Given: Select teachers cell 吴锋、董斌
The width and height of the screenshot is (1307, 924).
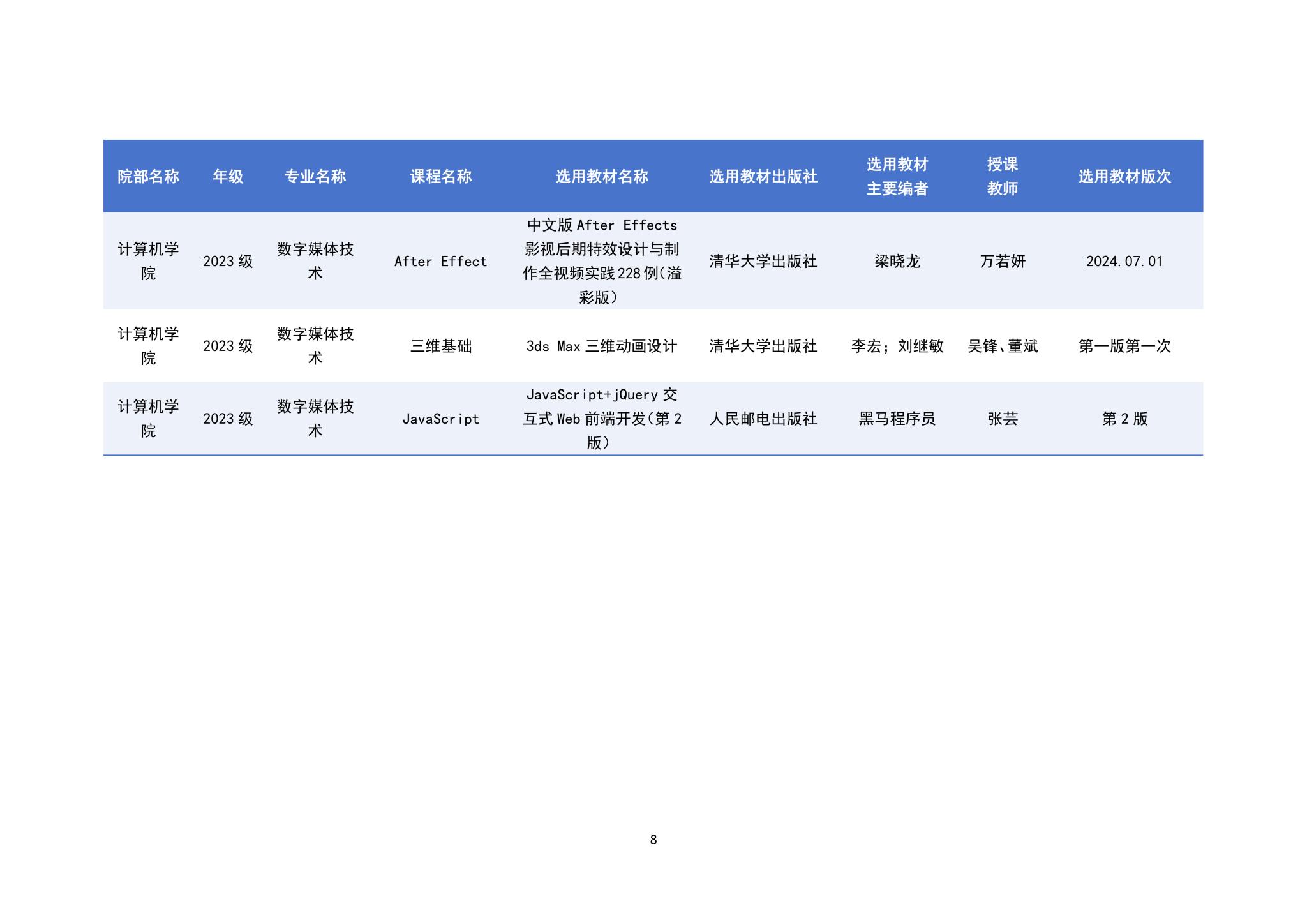Looking at the screenshot, I should pos(1002,346).
